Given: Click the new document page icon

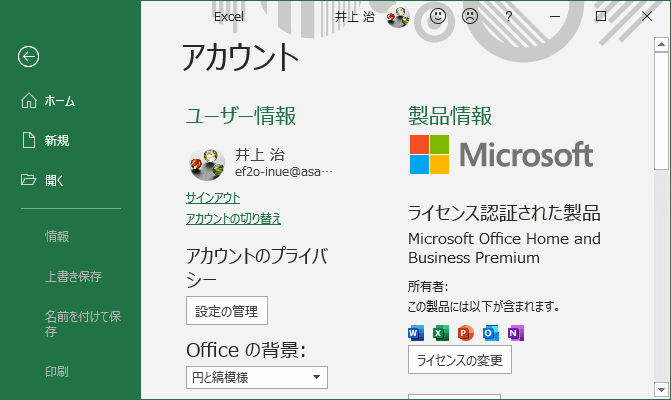Looking at the screenshot, I should click(29, 140).
